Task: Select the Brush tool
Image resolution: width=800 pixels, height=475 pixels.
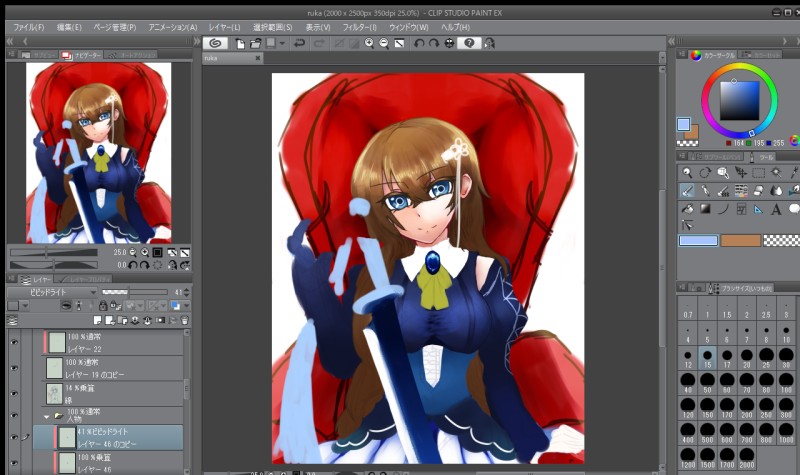Action: 723,191
